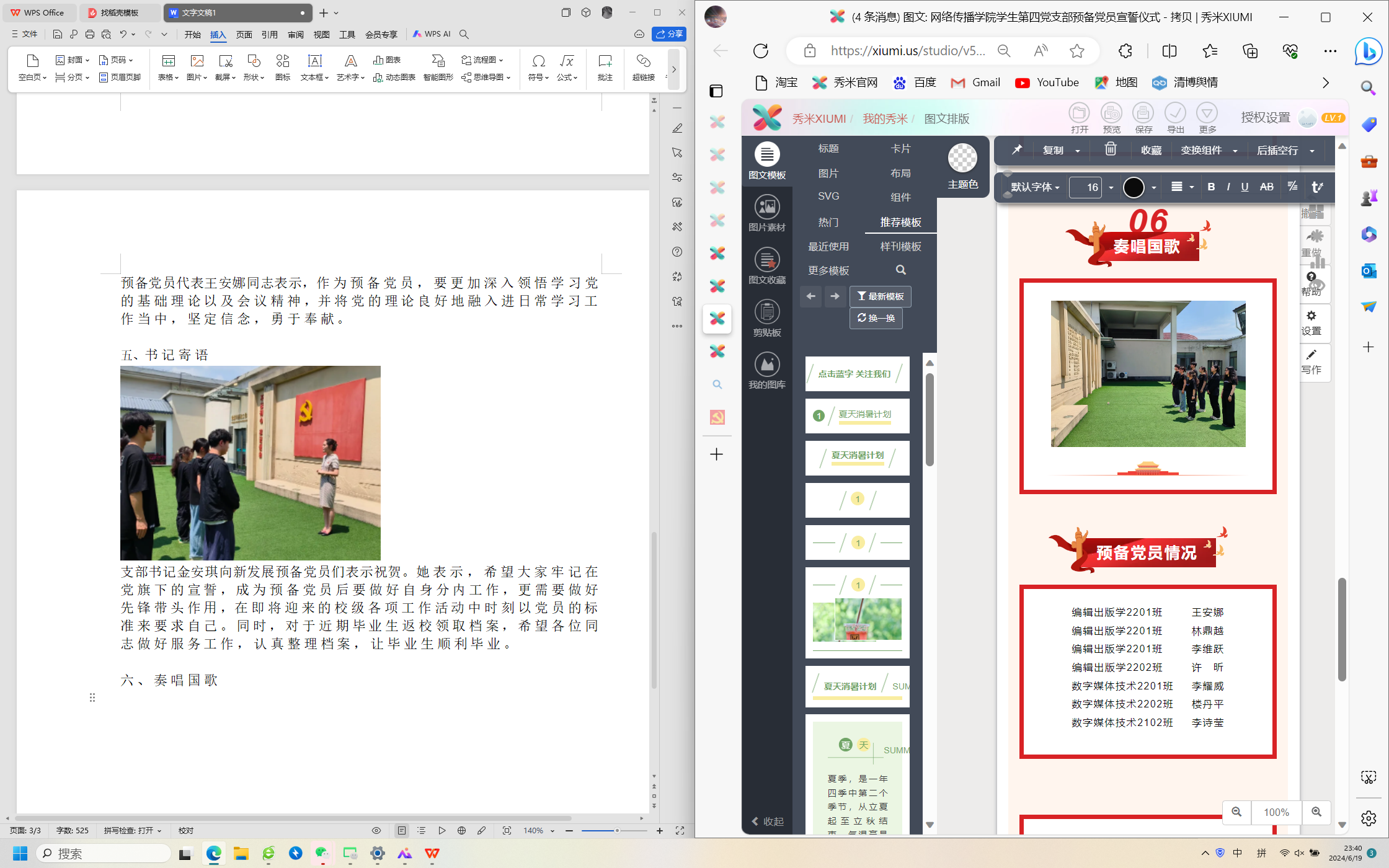Toggle strikethrough AB in Xiumi

pos(1267,187)
